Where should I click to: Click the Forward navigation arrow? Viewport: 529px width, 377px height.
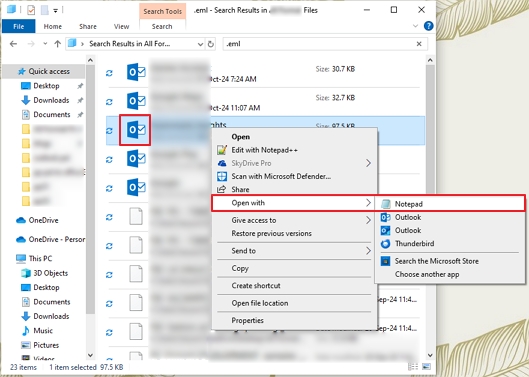[x=31, y=44]
